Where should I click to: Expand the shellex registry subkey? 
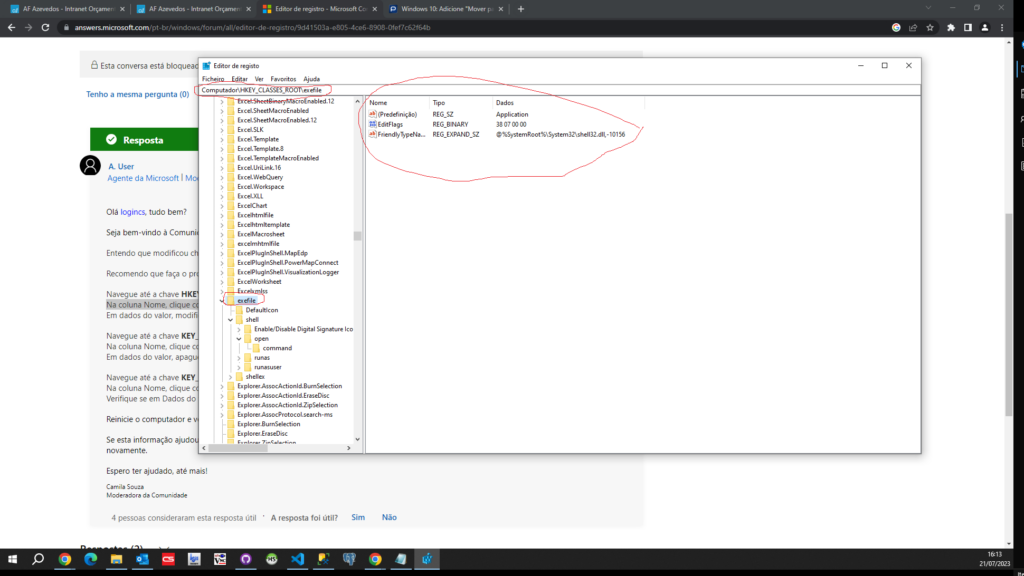pos(230,377)
